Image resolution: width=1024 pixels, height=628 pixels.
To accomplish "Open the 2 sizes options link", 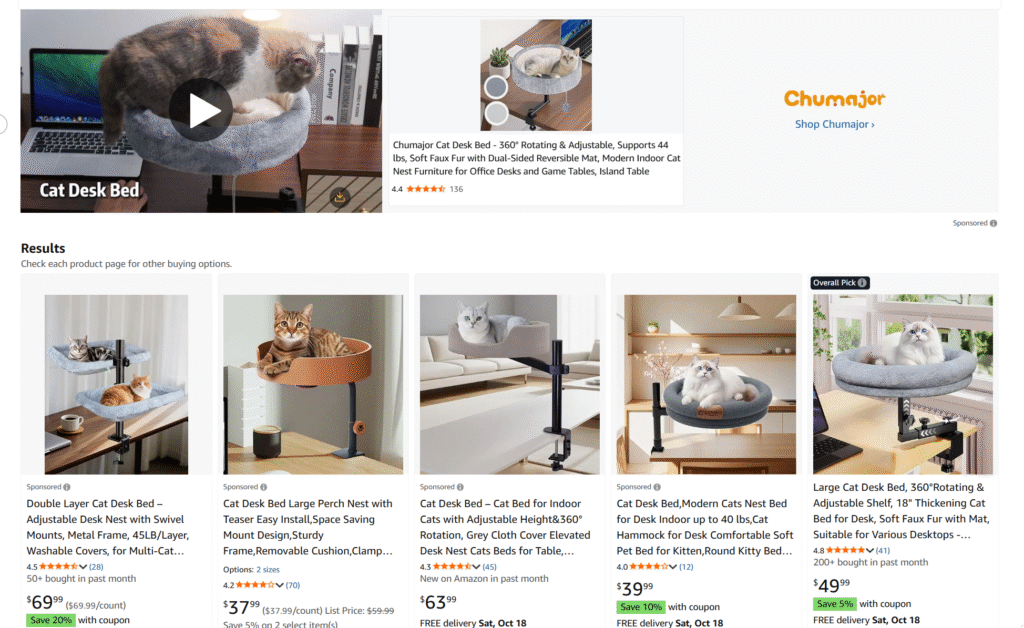I will 268,569.
